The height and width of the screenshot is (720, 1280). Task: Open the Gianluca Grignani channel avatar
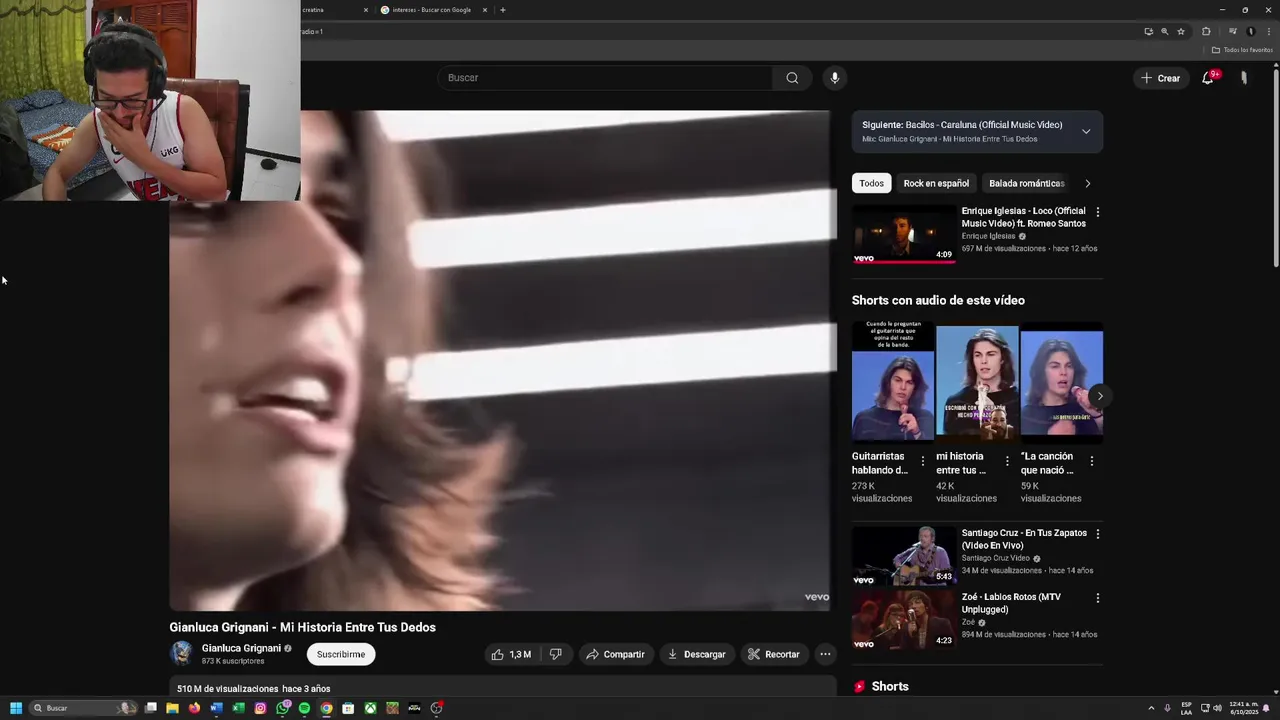pos(181,654)
